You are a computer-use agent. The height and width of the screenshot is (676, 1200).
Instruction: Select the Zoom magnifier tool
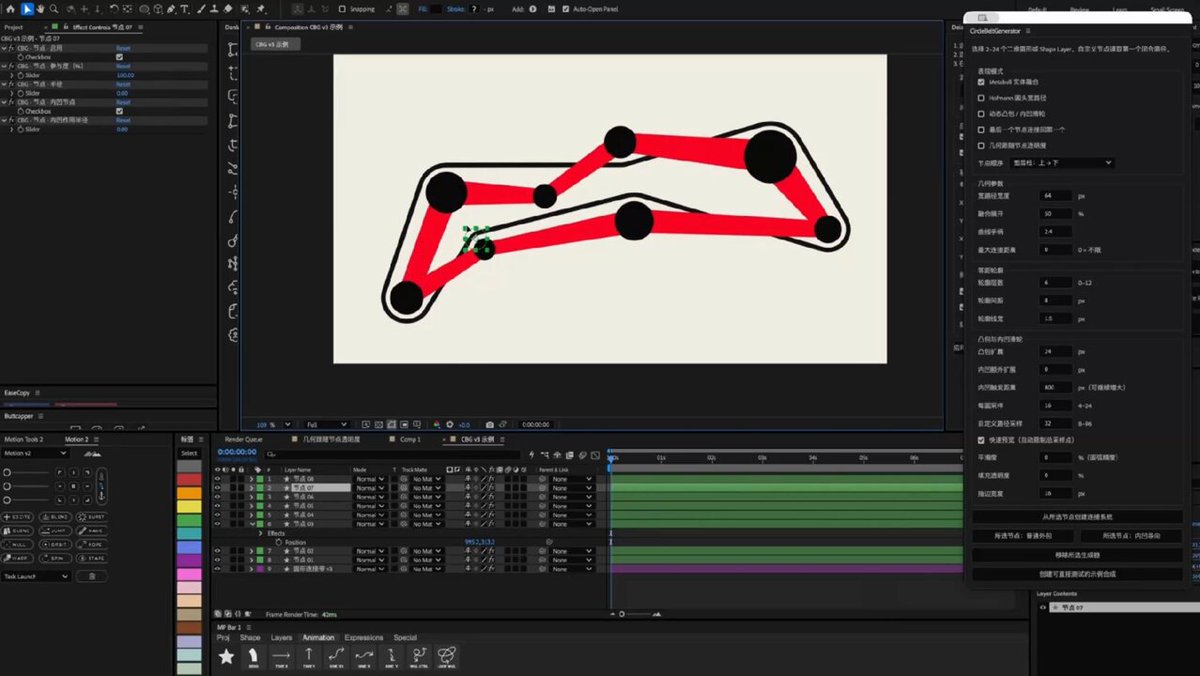(x=53, y=9)
